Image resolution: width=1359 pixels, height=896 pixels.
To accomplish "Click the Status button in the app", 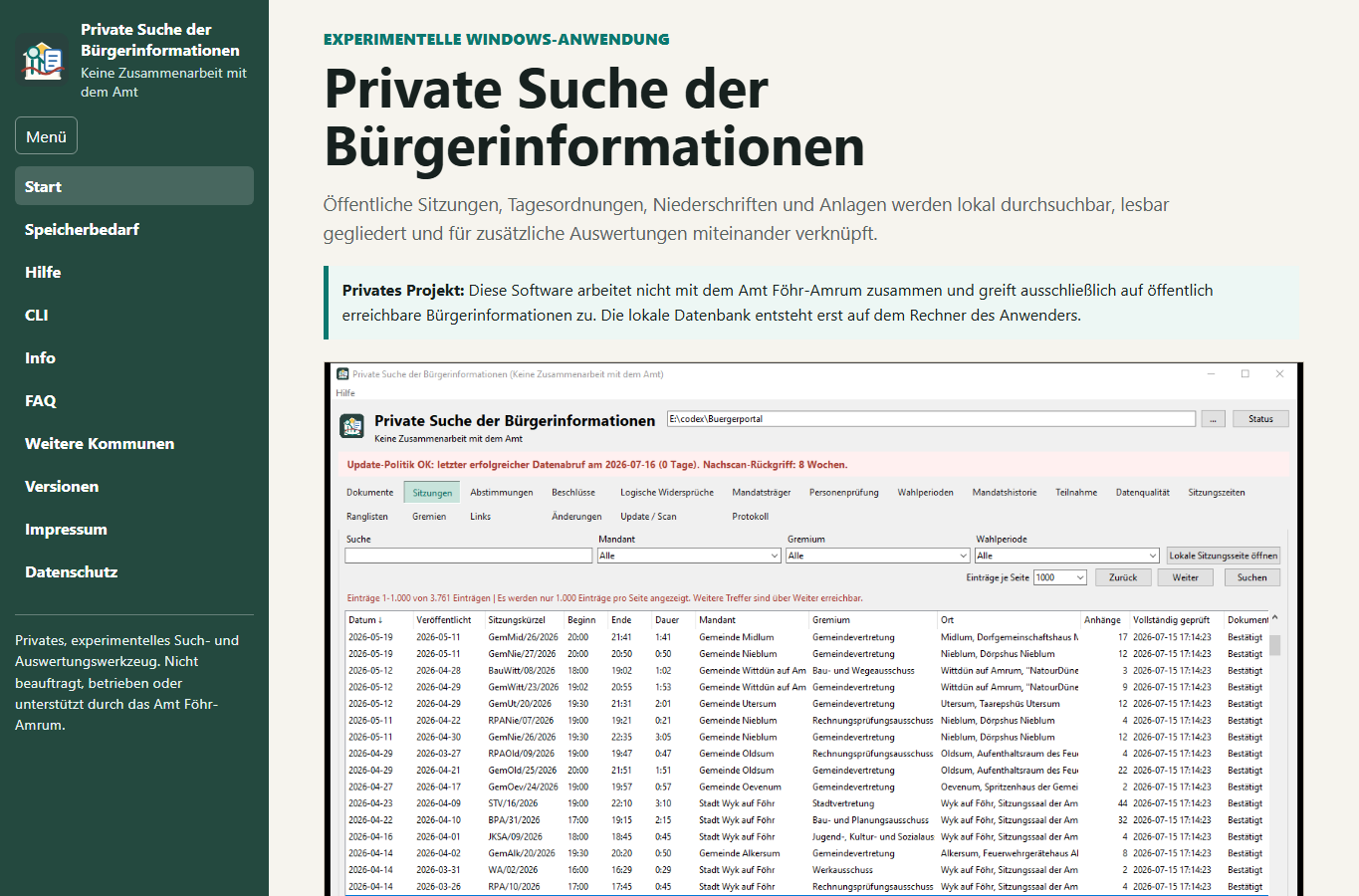I will click(1260, 419).
